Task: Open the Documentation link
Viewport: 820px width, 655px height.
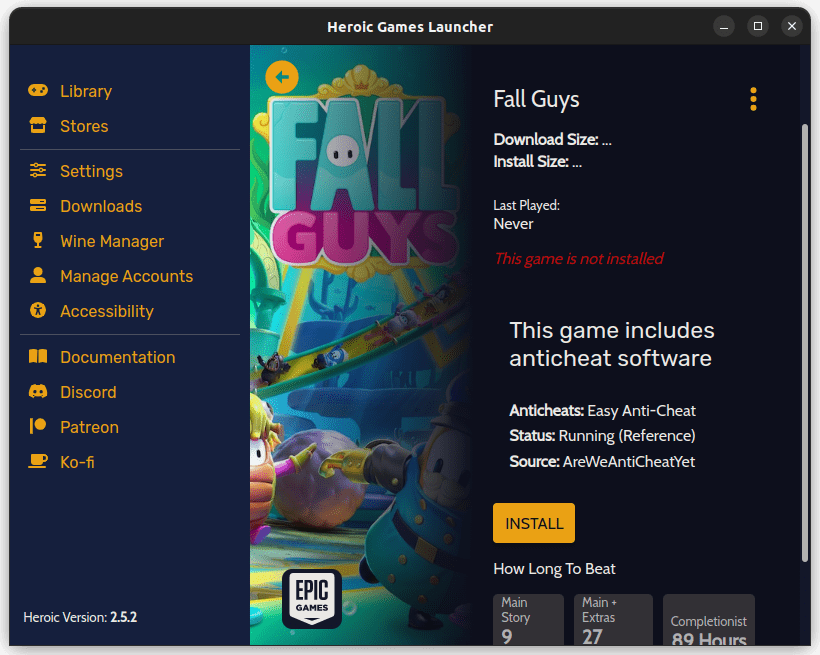Action: coord(118,357)
